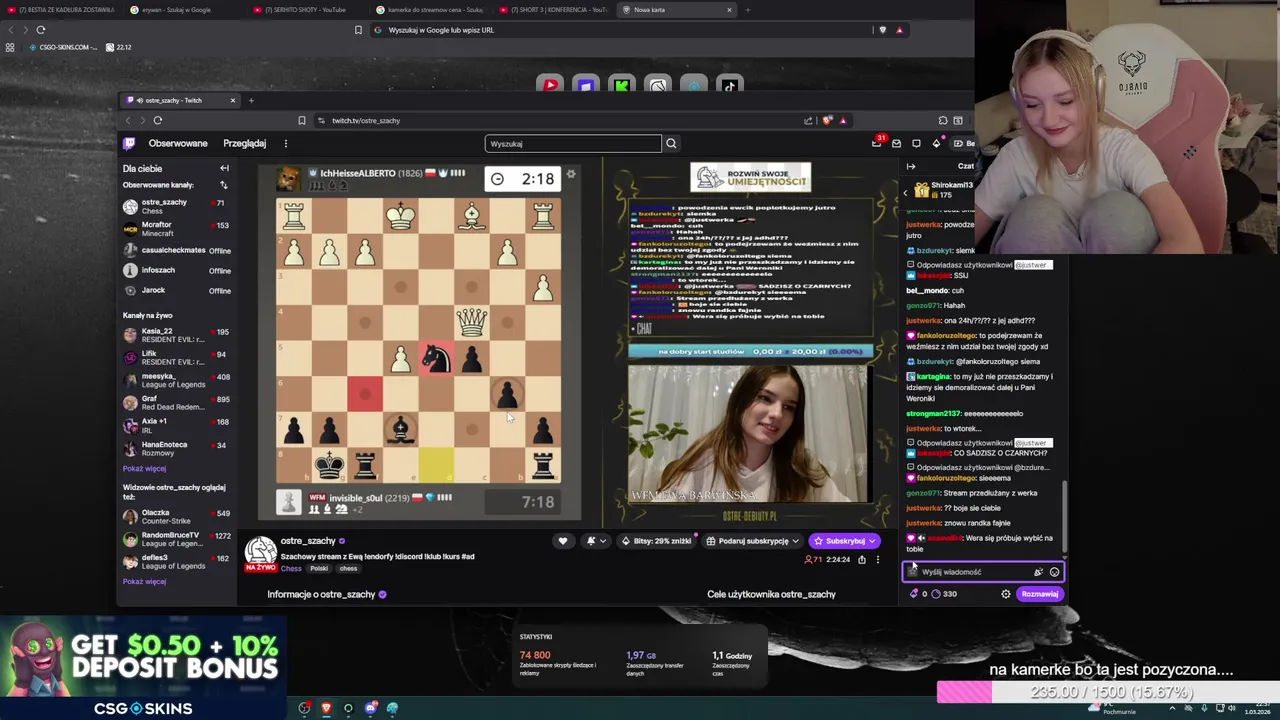The image size is (1280, 720).
Task: Open the notification bell dropdown
Action: 598,541
